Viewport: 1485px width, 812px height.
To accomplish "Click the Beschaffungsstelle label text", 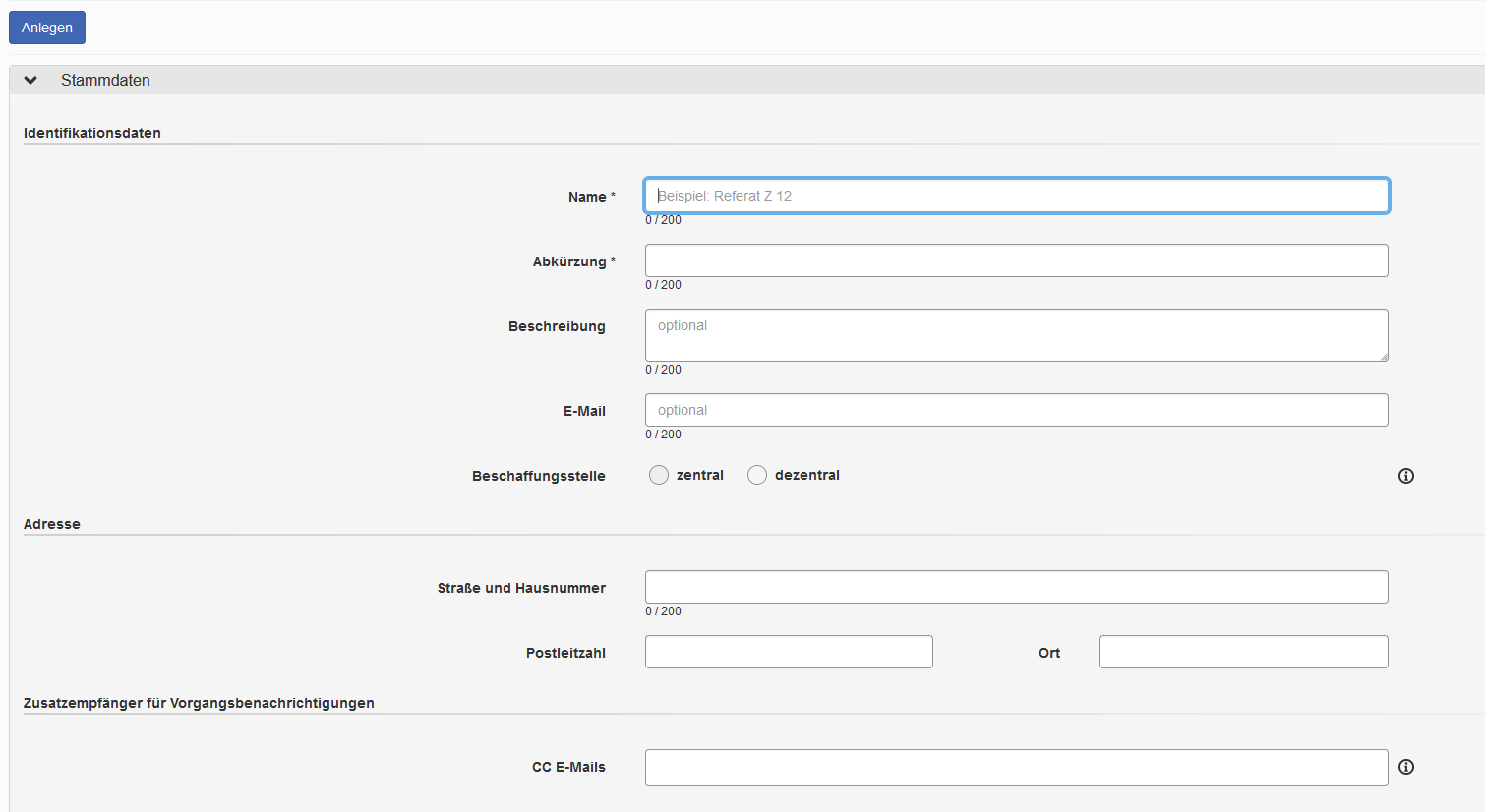I will click(538, 476).
